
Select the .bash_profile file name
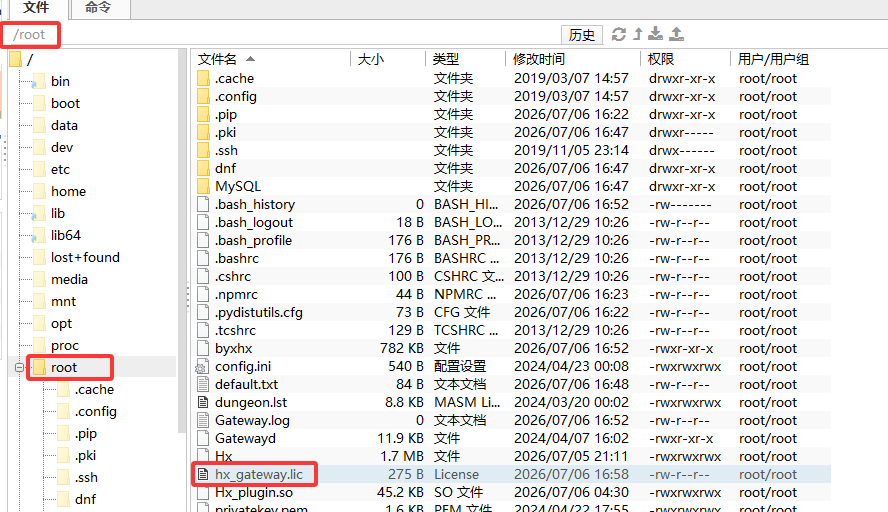(253, 241)
